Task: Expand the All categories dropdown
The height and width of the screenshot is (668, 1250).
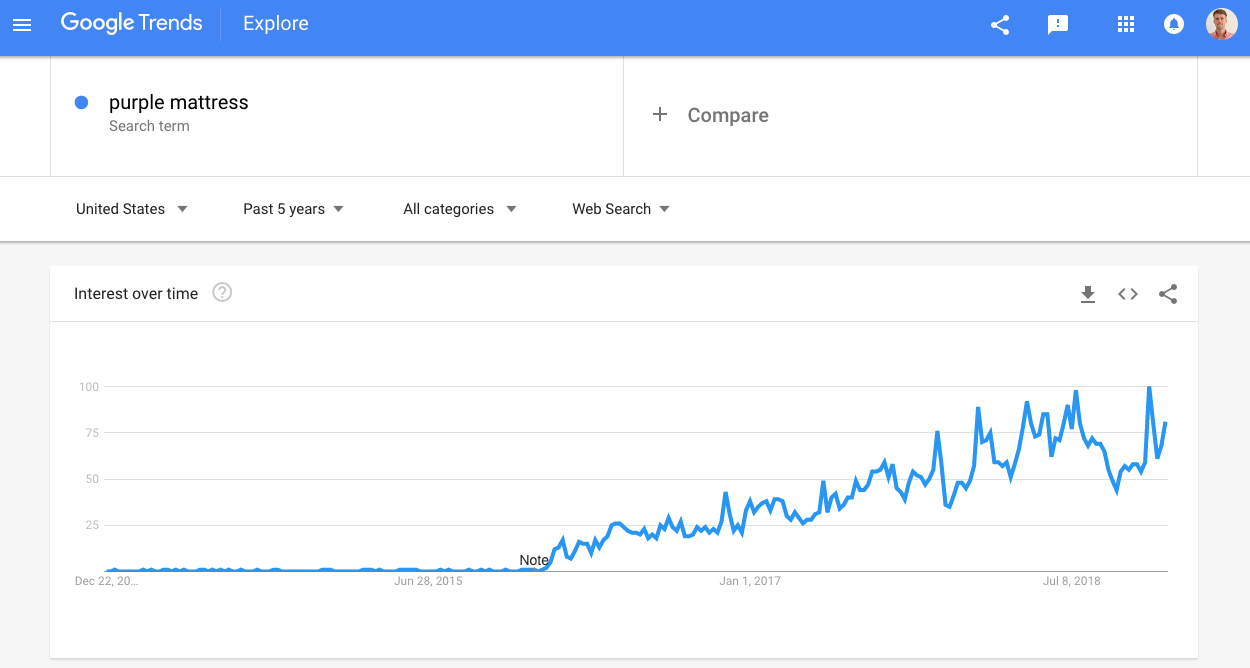Action: (459, 209)
